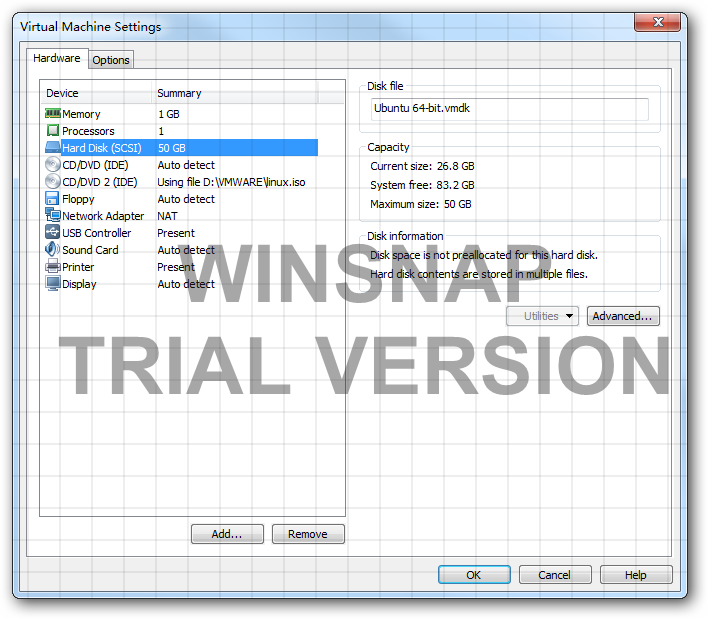Select the USB Controller row label
708x619 pixels.
[97, 233]
